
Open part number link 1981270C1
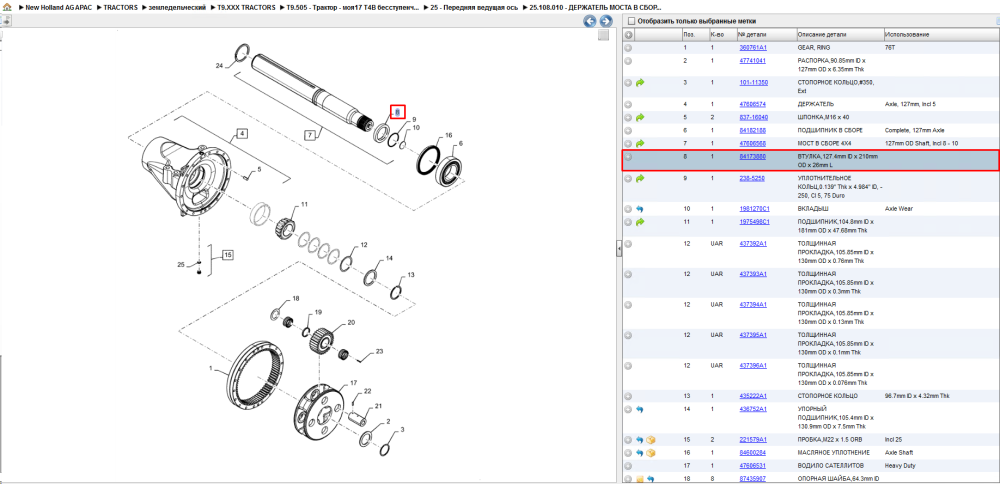pyautogui.click(x=754, y=209)
